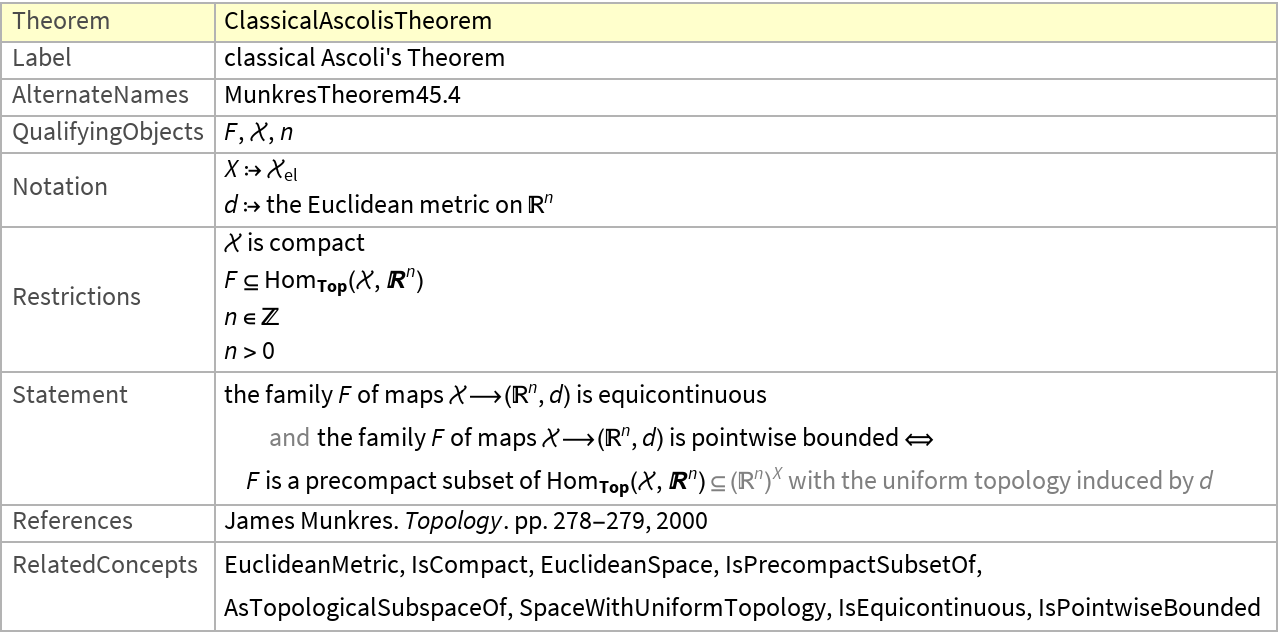Click the Restrictions row heading
Image resolution: width=1278 pixels, height=634 pixels.
[x=77, y=297]
